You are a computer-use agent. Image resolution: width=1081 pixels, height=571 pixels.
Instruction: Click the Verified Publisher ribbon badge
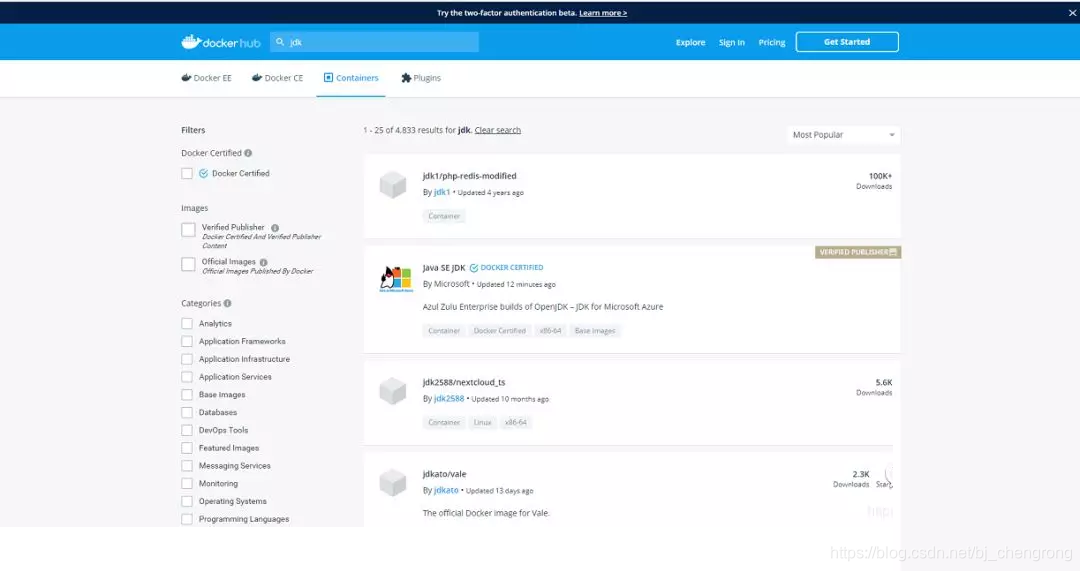pos(858,252)
